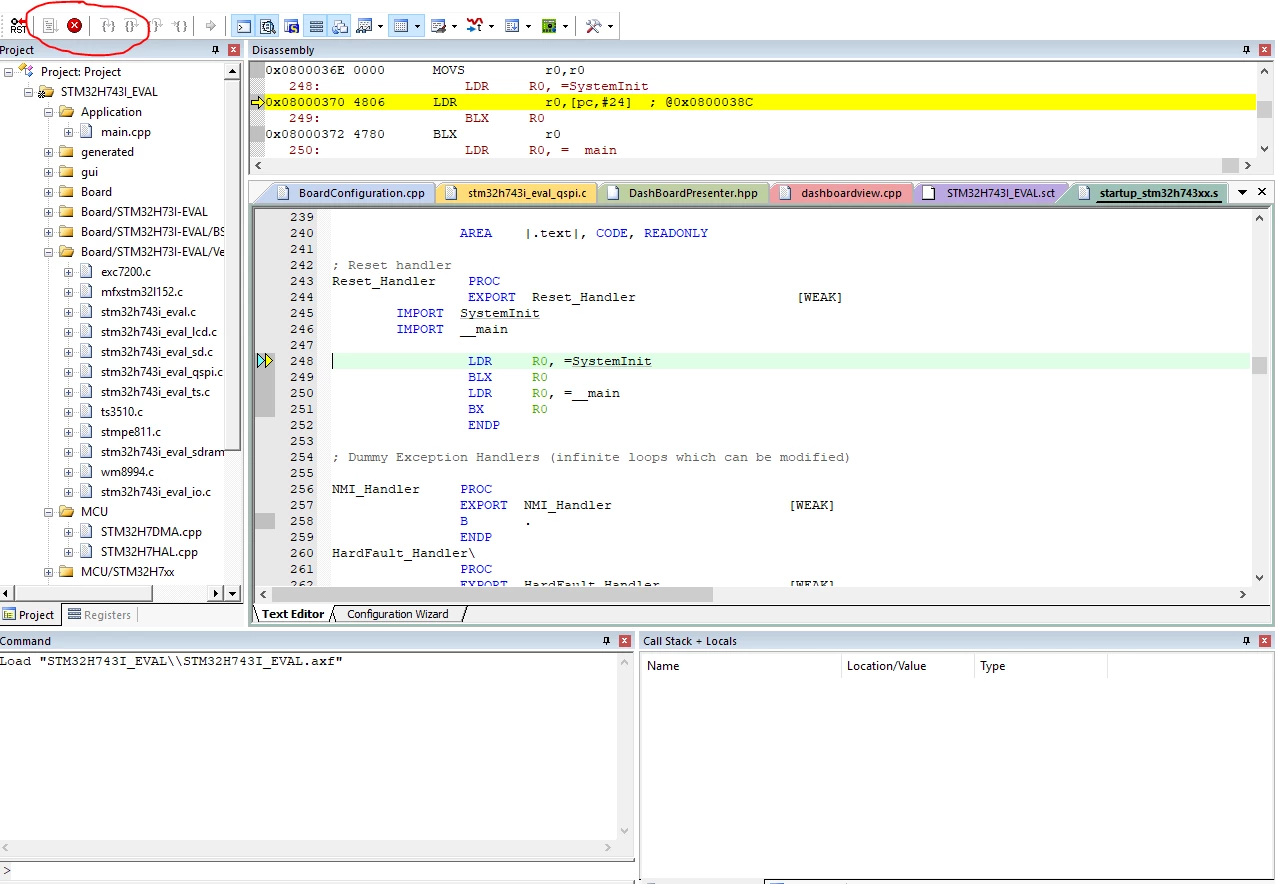This screenshot has height=884, width=1275.
Task: Click the Location/Value column header
Action: tap(907, 666)
